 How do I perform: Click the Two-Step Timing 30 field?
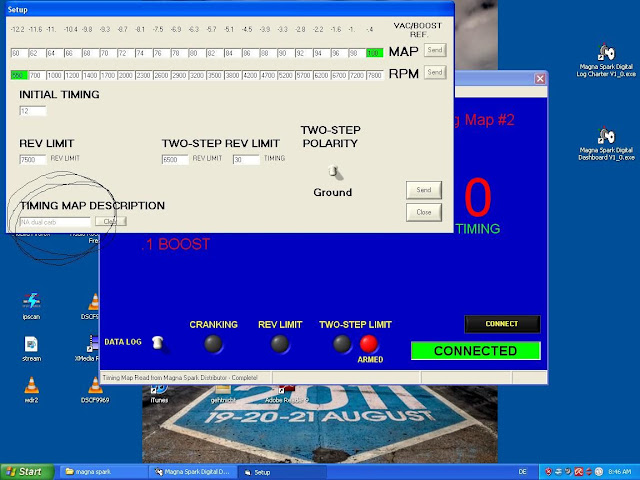pyautogui.click(x=246, y=160)
